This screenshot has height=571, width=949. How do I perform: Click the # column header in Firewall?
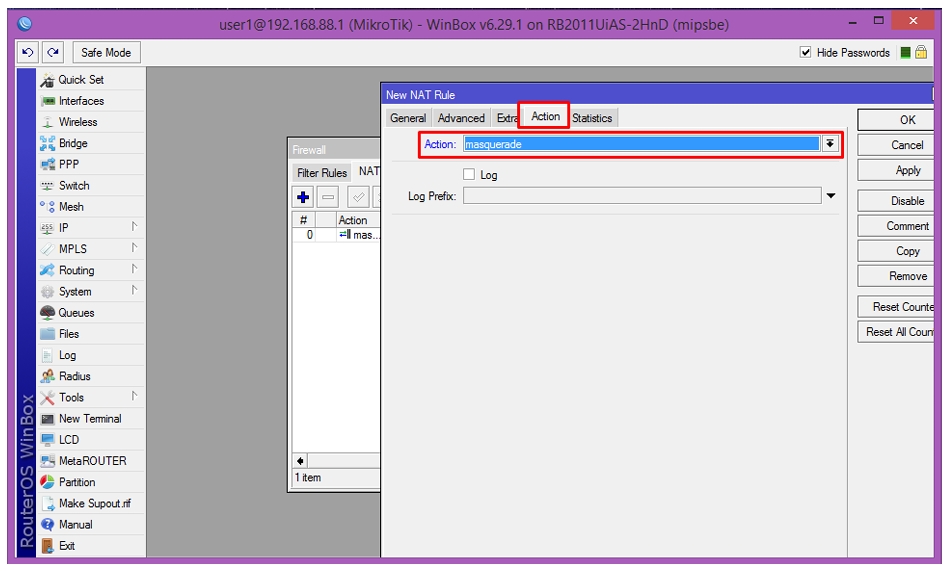(304, 220)
